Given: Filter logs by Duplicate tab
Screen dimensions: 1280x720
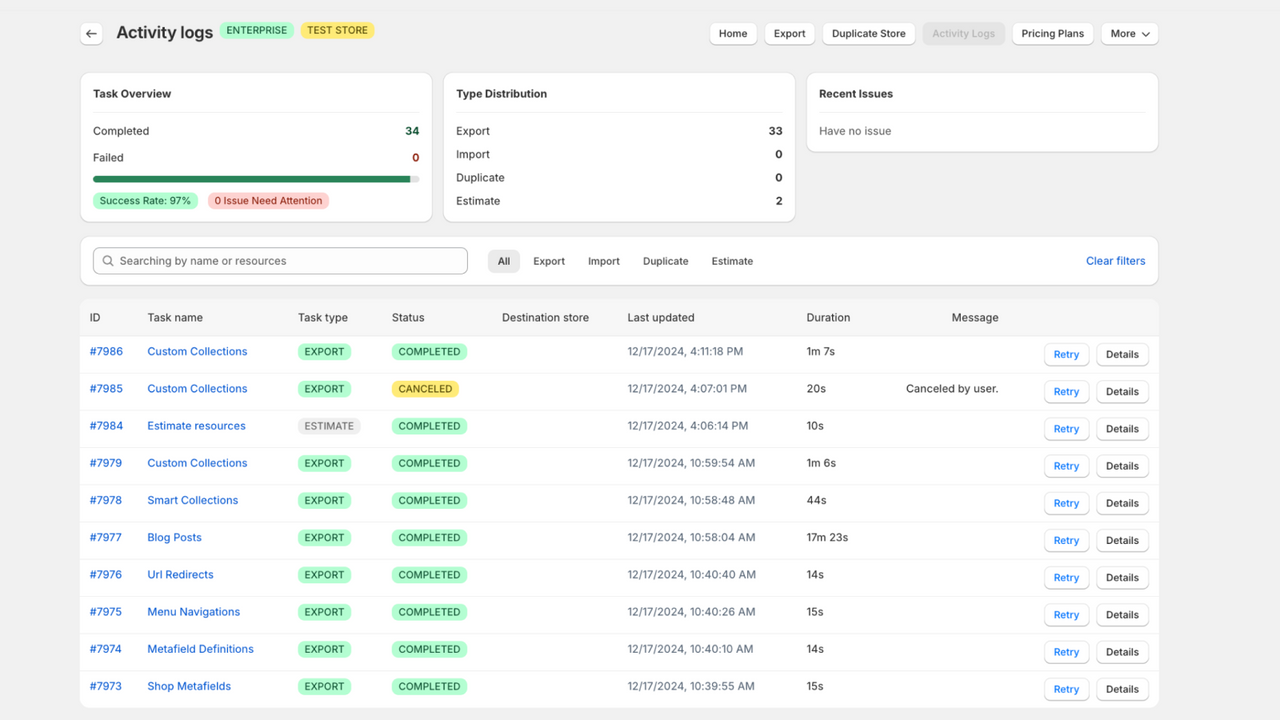Looking at the screenshot, I should coord(666,261).
